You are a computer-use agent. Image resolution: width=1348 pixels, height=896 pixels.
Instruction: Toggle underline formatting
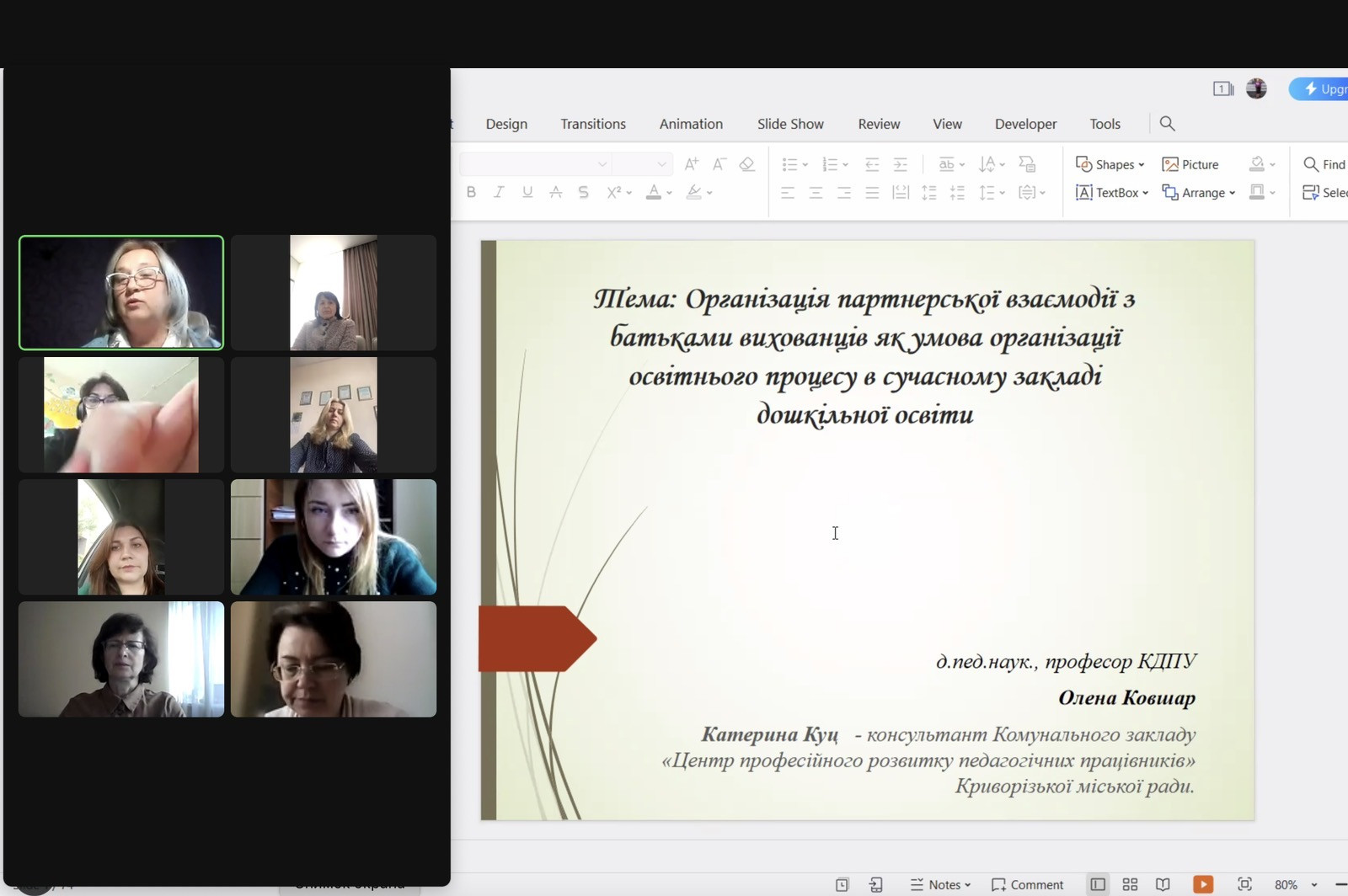[527, 192]
